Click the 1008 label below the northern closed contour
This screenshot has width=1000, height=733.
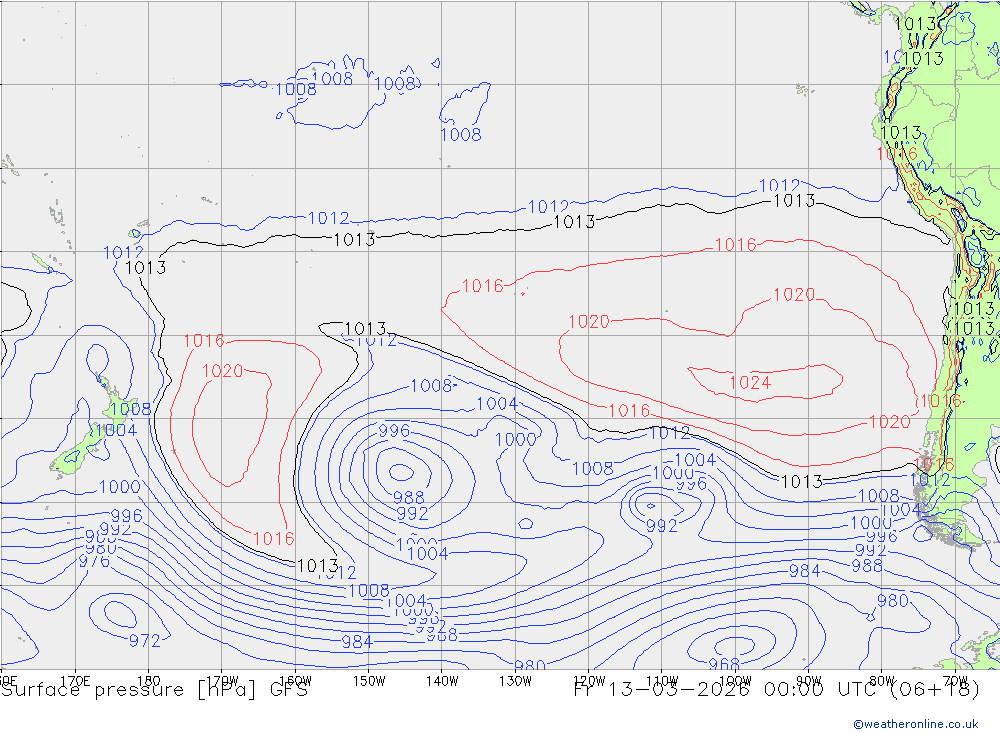coord(460,135)
